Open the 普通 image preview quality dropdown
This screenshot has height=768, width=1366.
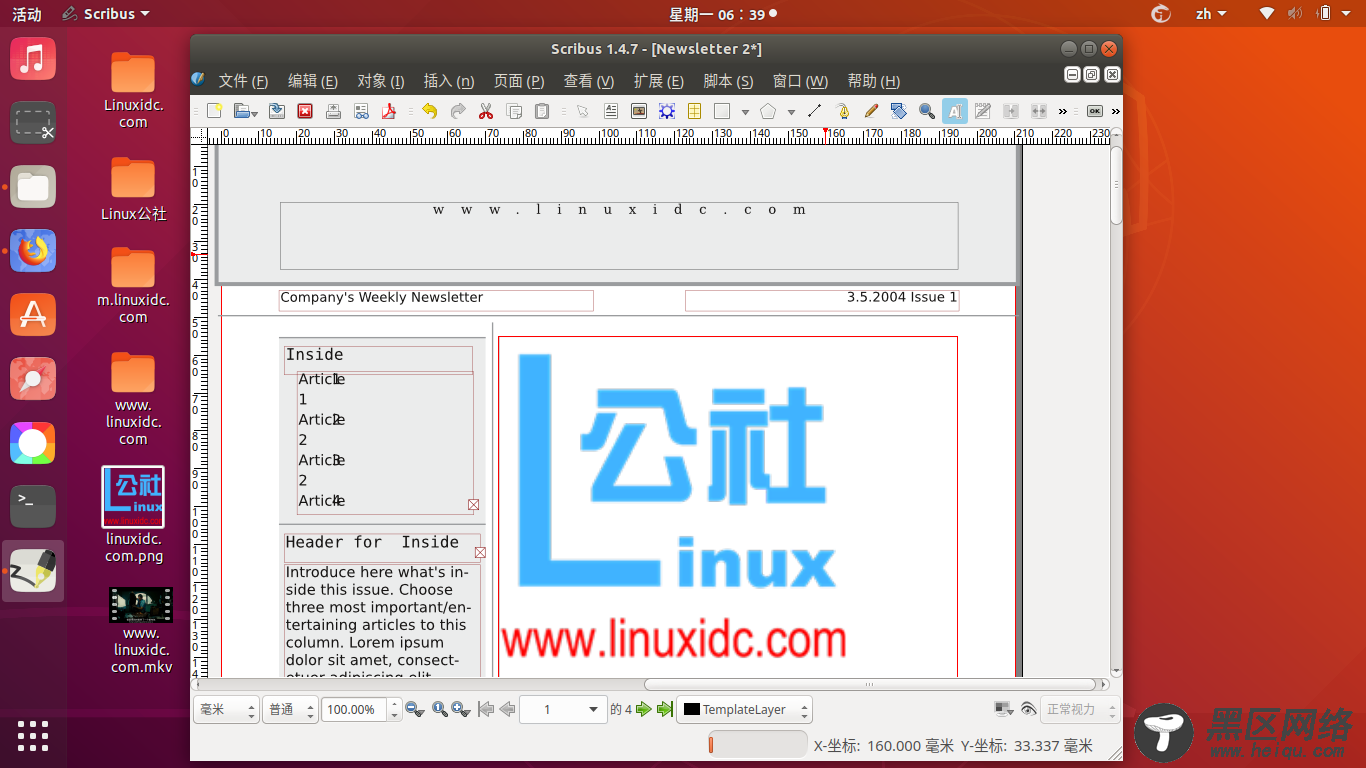(x=291, y=710)
